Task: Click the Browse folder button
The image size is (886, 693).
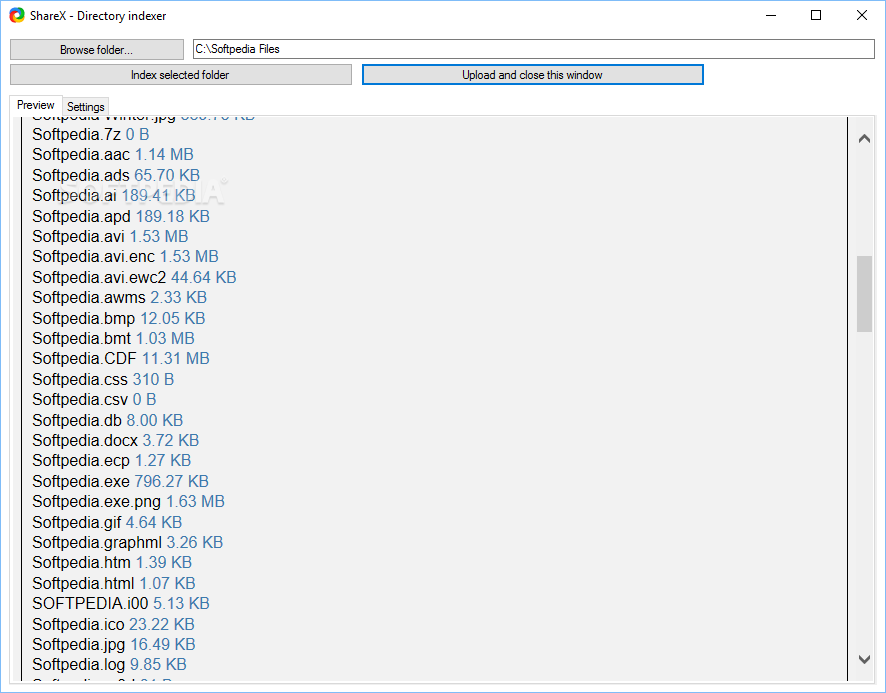Action: (x=97, y=50)
